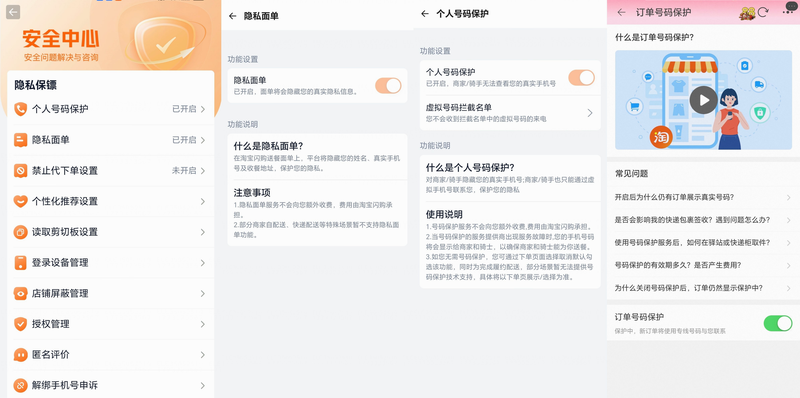
Task: Go back from the 安全中心 screen
Action: (13, 12)
